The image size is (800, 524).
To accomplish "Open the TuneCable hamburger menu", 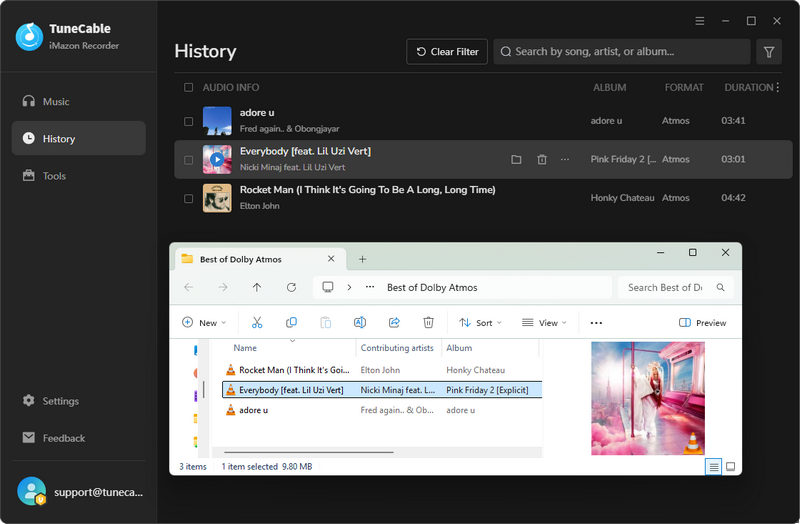I will click(699, 21).
